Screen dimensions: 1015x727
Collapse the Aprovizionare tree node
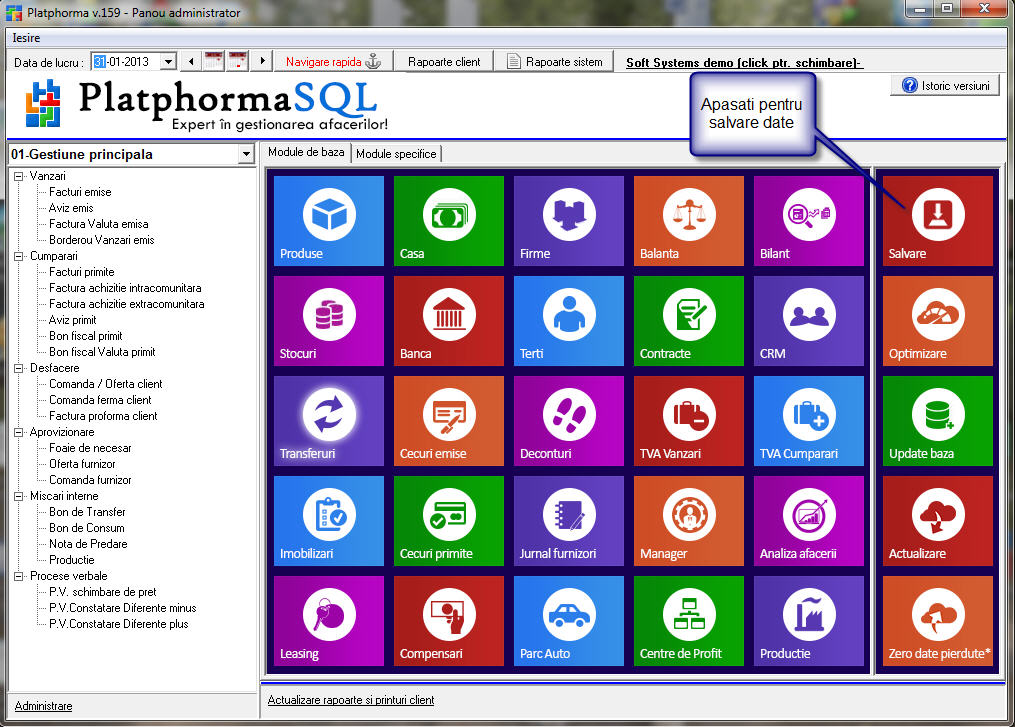[19, 432]
